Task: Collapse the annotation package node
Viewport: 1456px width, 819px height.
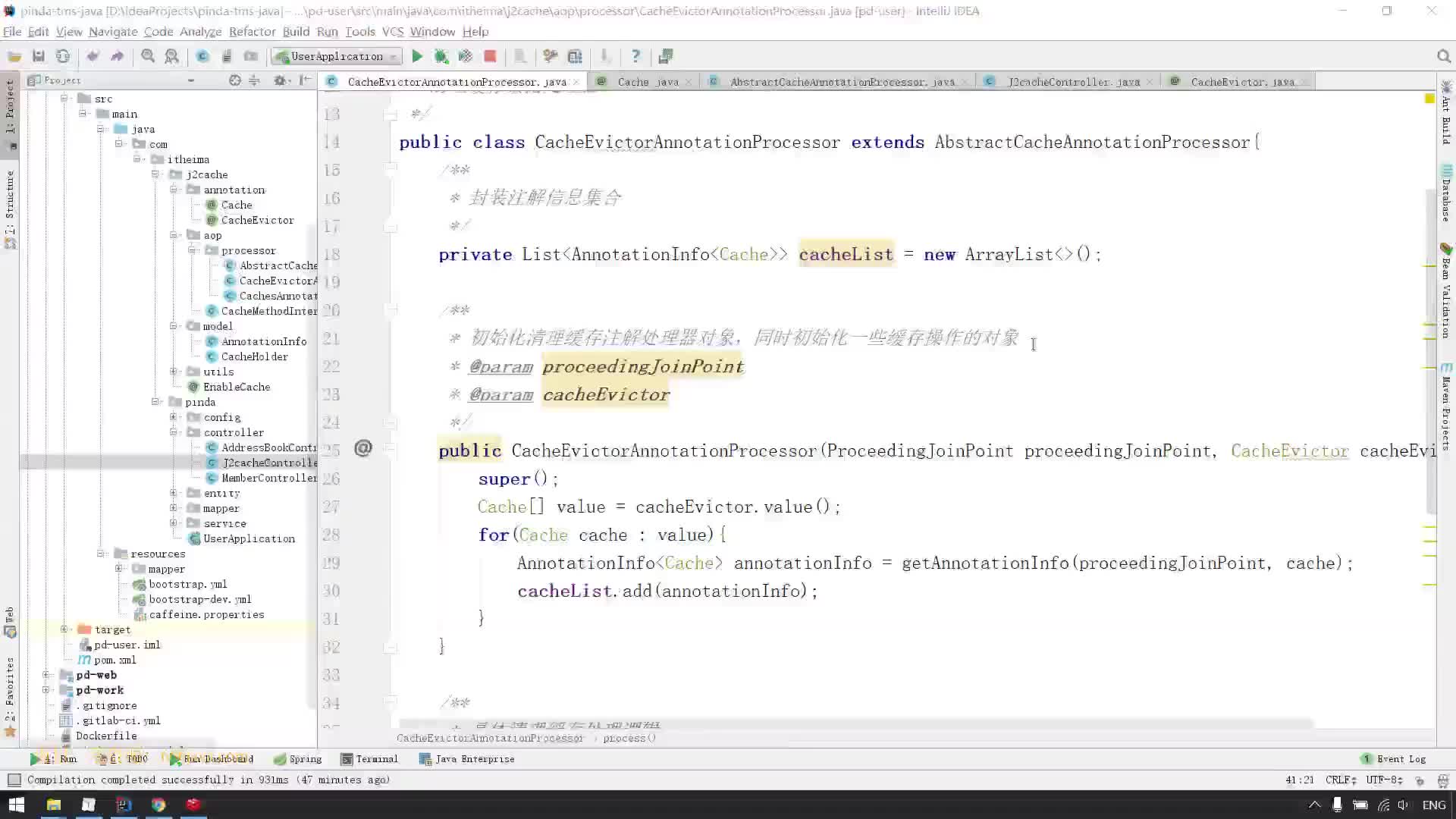Action: 174,190
